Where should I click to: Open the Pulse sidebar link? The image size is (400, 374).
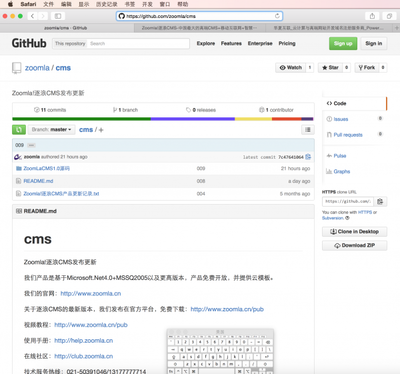point(340,156)
